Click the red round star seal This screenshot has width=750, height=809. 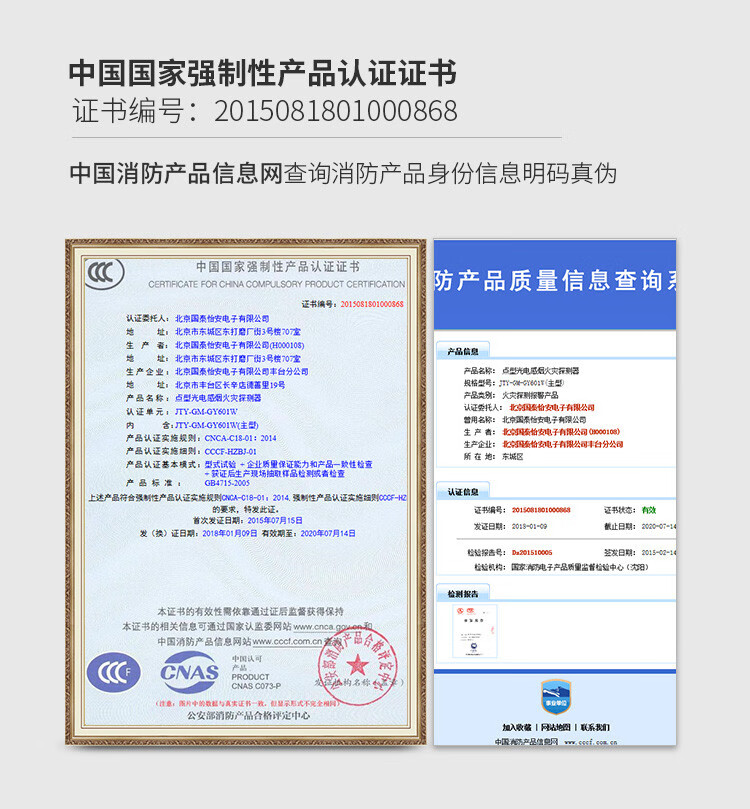[357, 667]
